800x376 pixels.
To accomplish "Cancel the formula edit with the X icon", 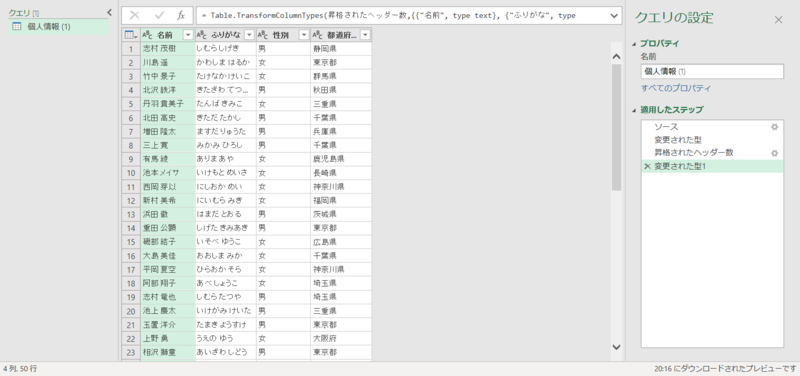I will tap(135, 15).
